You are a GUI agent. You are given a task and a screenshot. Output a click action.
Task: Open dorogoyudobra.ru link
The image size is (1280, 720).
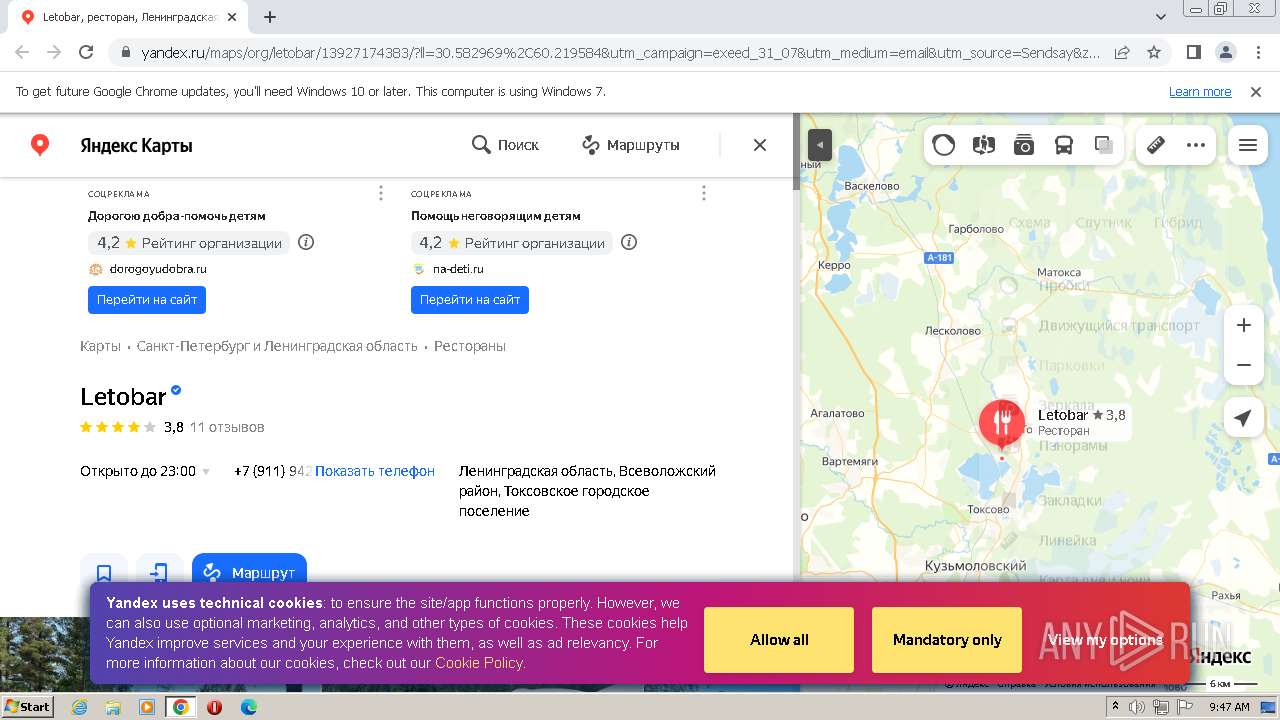click(158, 269)
